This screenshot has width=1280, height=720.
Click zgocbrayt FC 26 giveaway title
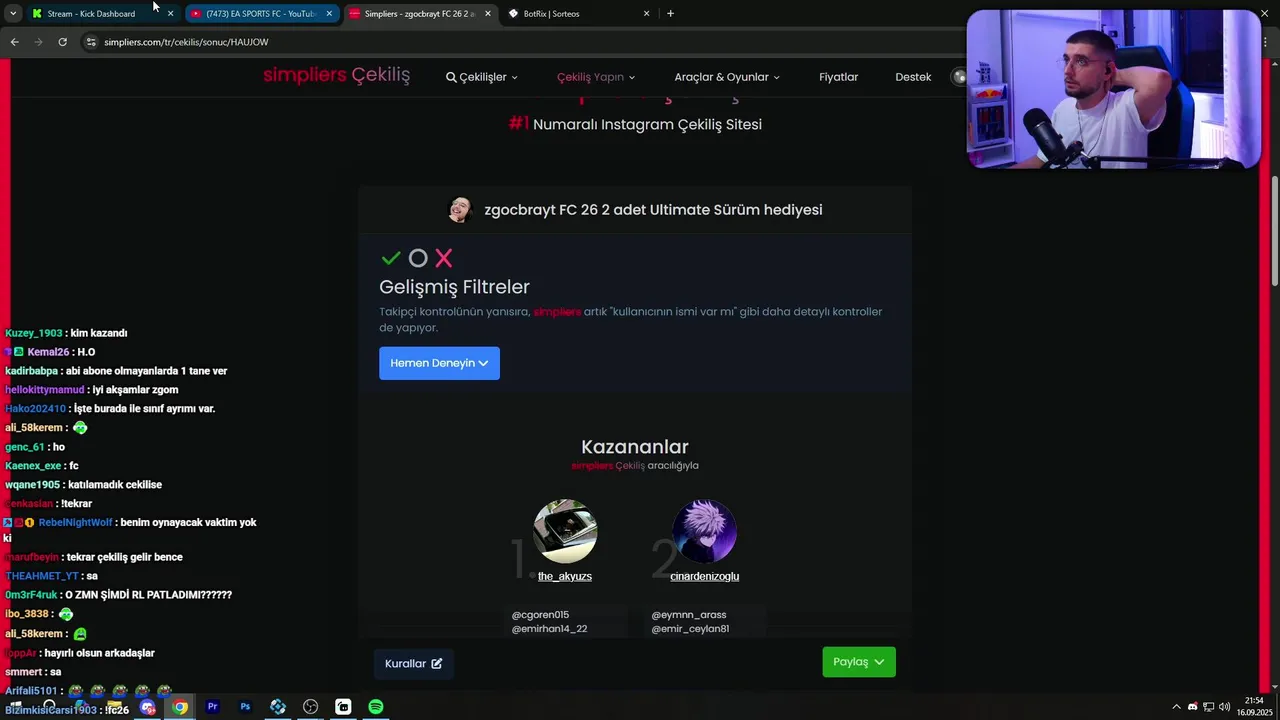653,210
